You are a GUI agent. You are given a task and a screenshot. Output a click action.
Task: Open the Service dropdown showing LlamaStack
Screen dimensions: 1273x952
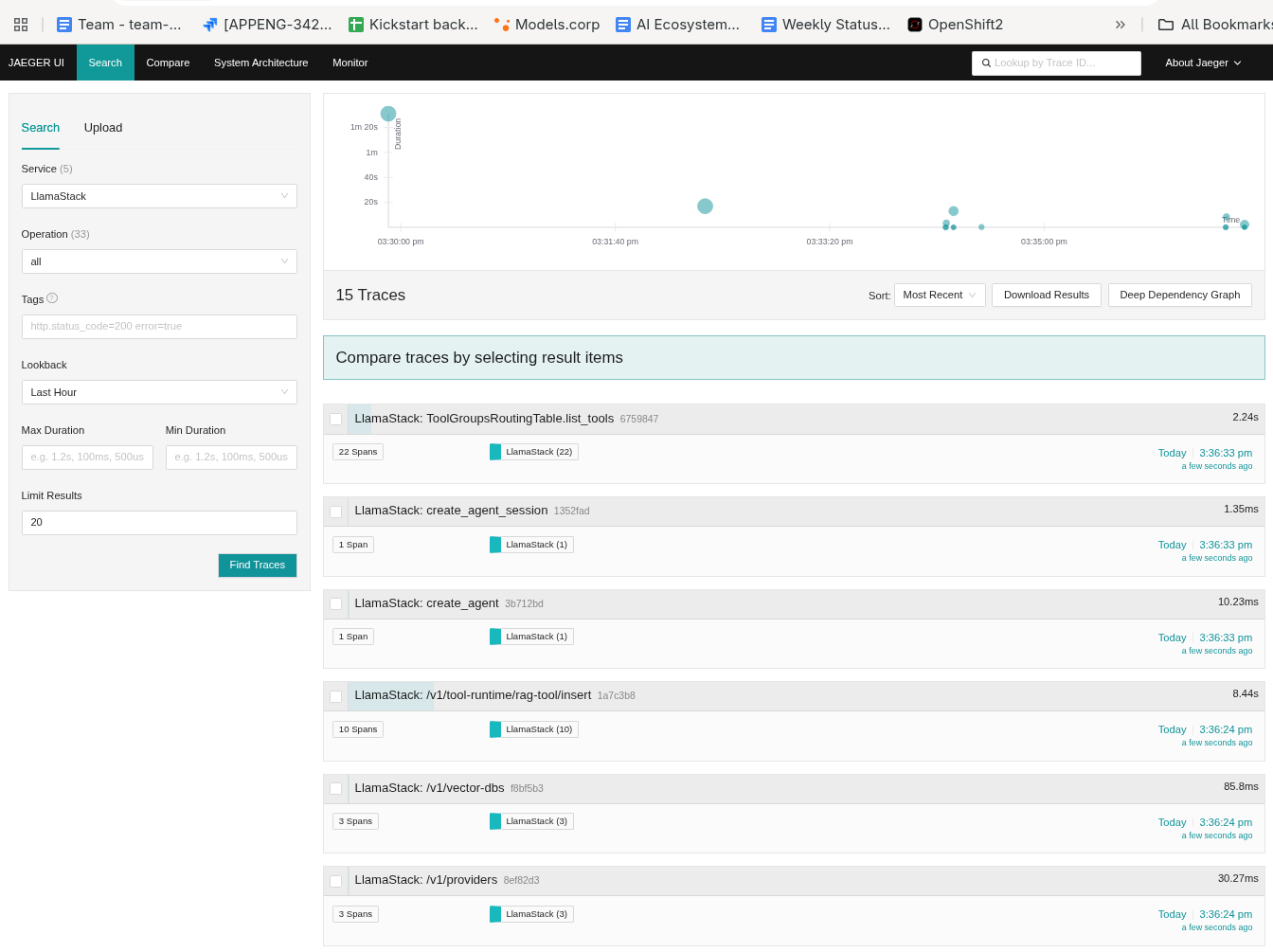pos(159,196)
